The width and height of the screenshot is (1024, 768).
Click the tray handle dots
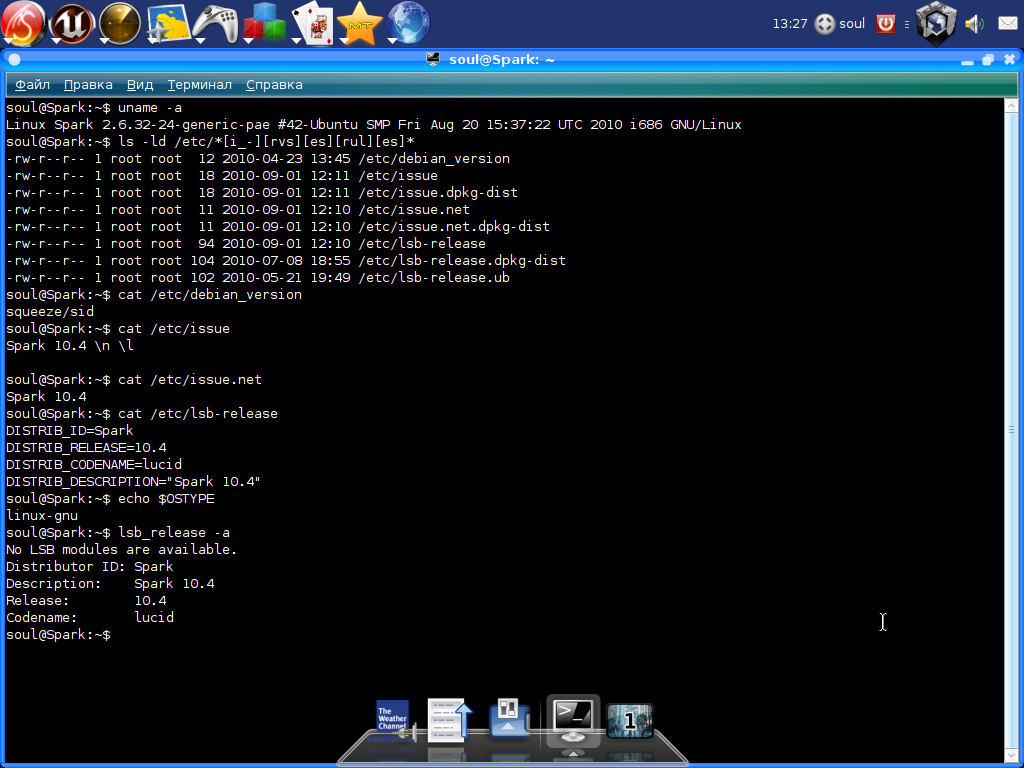906,24
